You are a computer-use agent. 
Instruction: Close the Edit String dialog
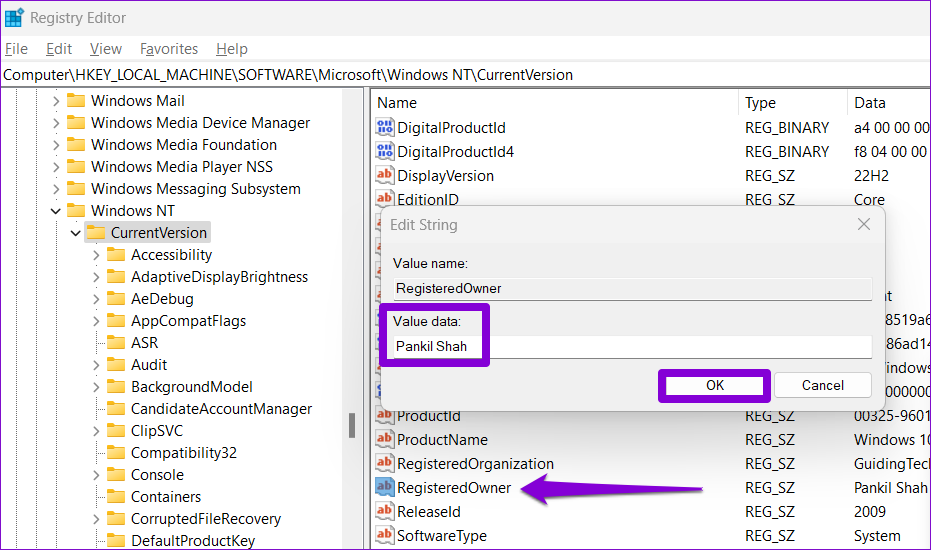(864, 225)
